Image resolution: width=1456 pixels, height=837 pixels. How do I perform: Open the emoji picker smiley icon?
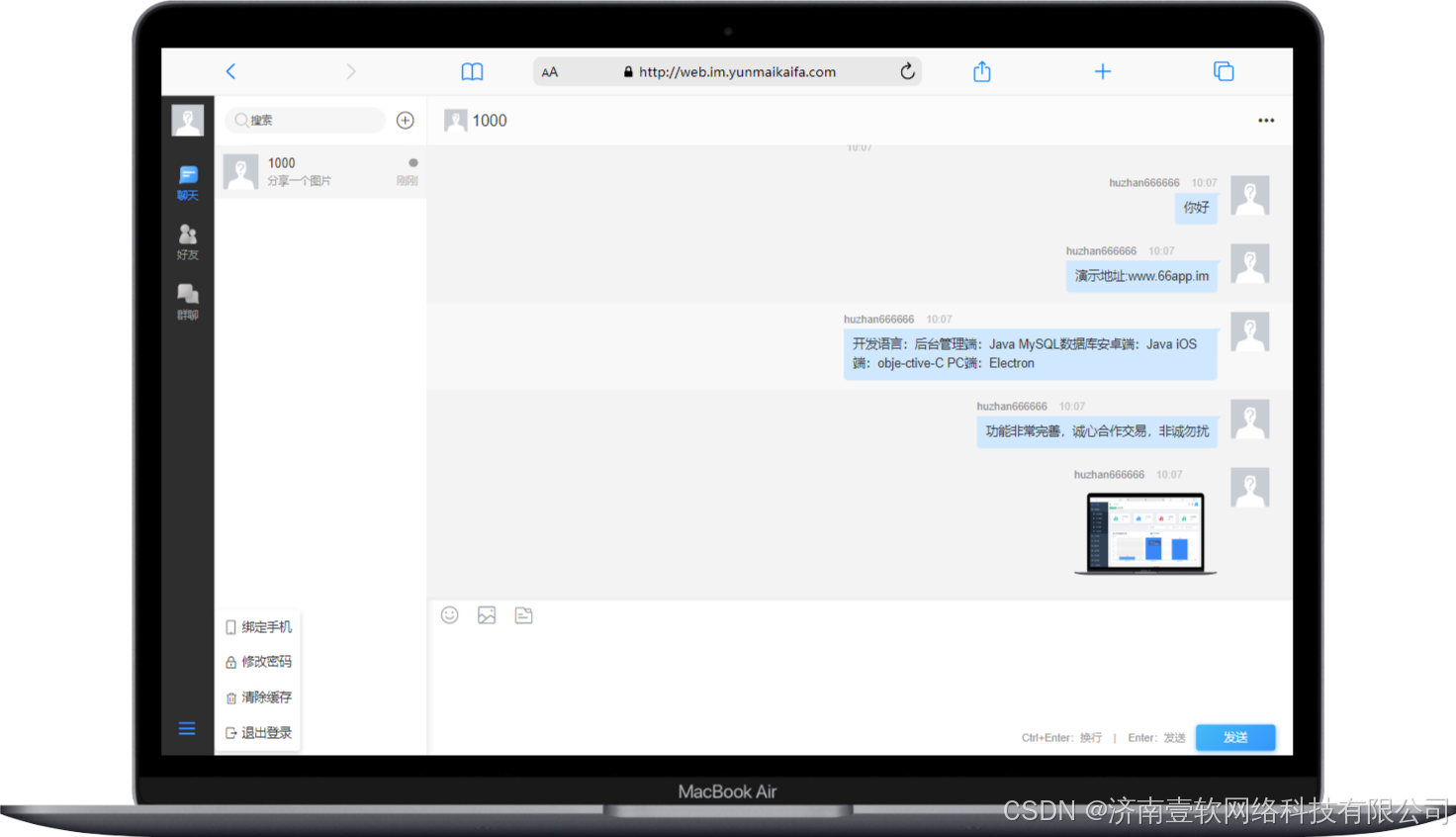tap(450, 615)
